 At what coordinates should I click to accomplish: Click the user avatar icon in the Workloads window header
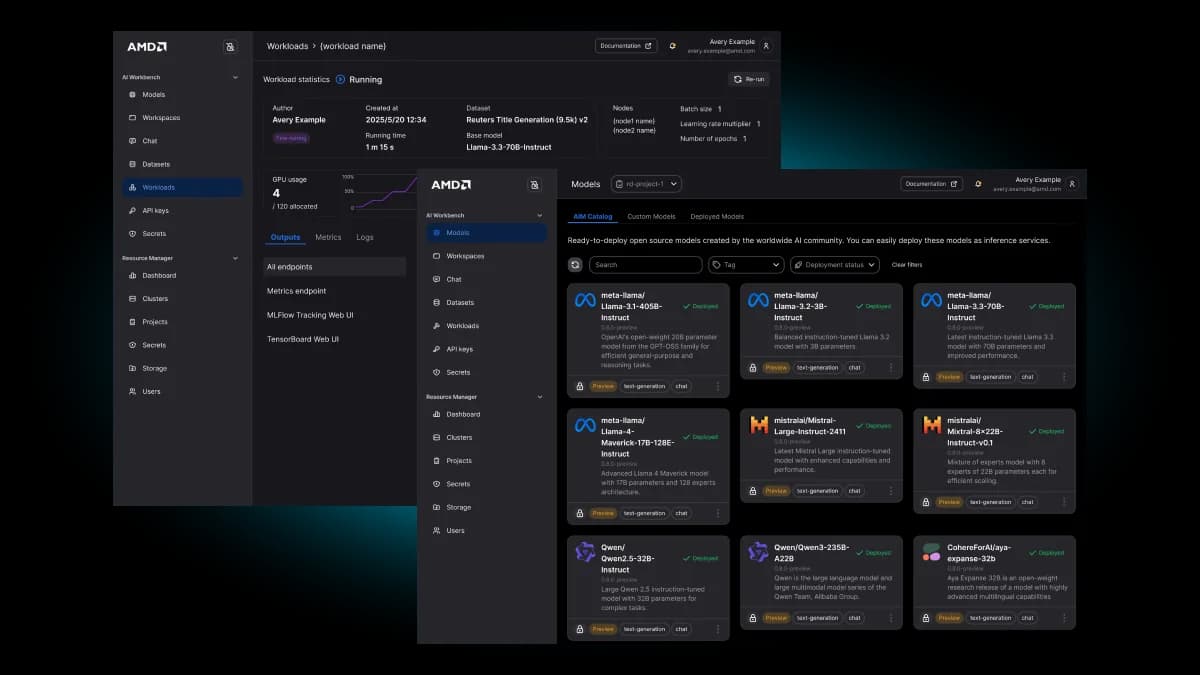(x=766, y=46)
